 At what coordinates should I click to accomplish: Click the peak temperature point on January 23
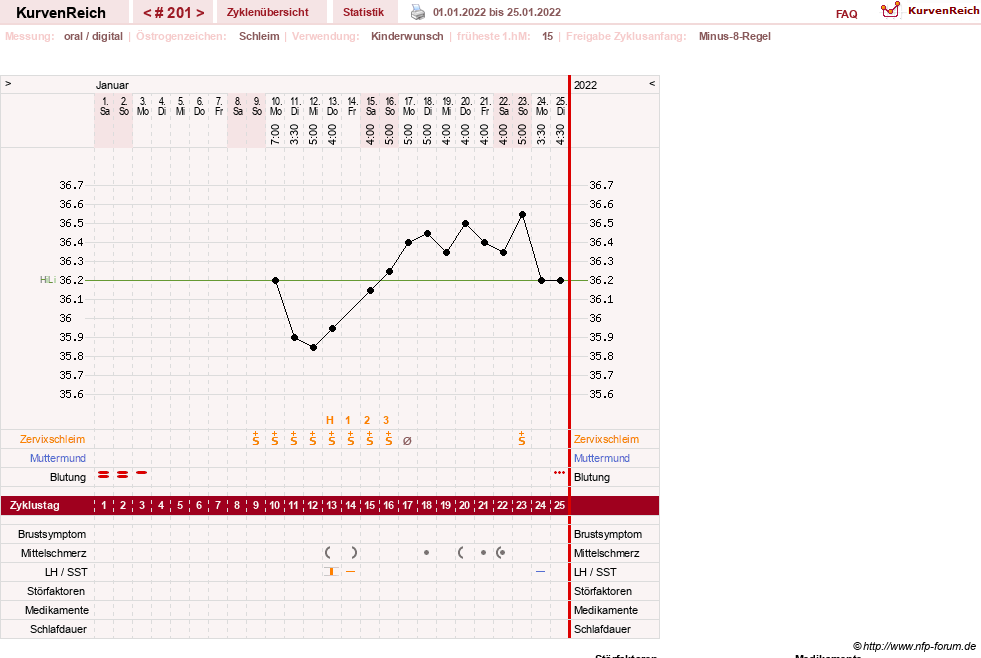click(x=522, y=215)
